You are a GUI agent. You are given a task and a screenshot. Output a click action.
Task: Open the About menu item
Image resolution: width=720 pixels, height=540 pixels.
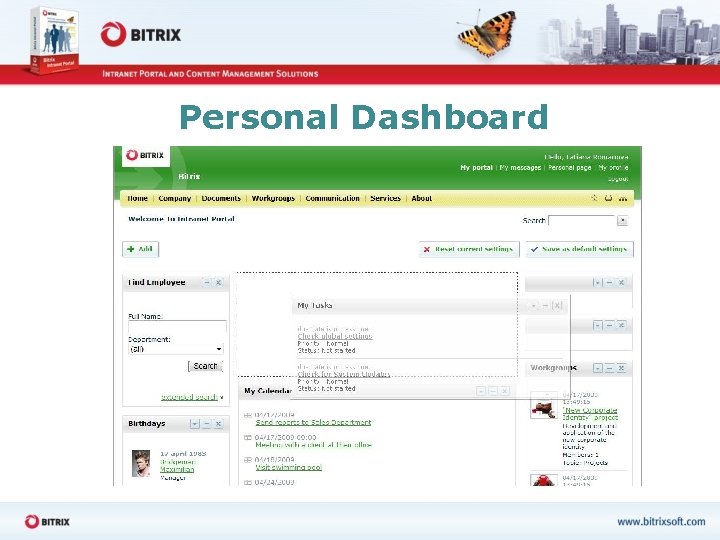[x=422, y=198]
